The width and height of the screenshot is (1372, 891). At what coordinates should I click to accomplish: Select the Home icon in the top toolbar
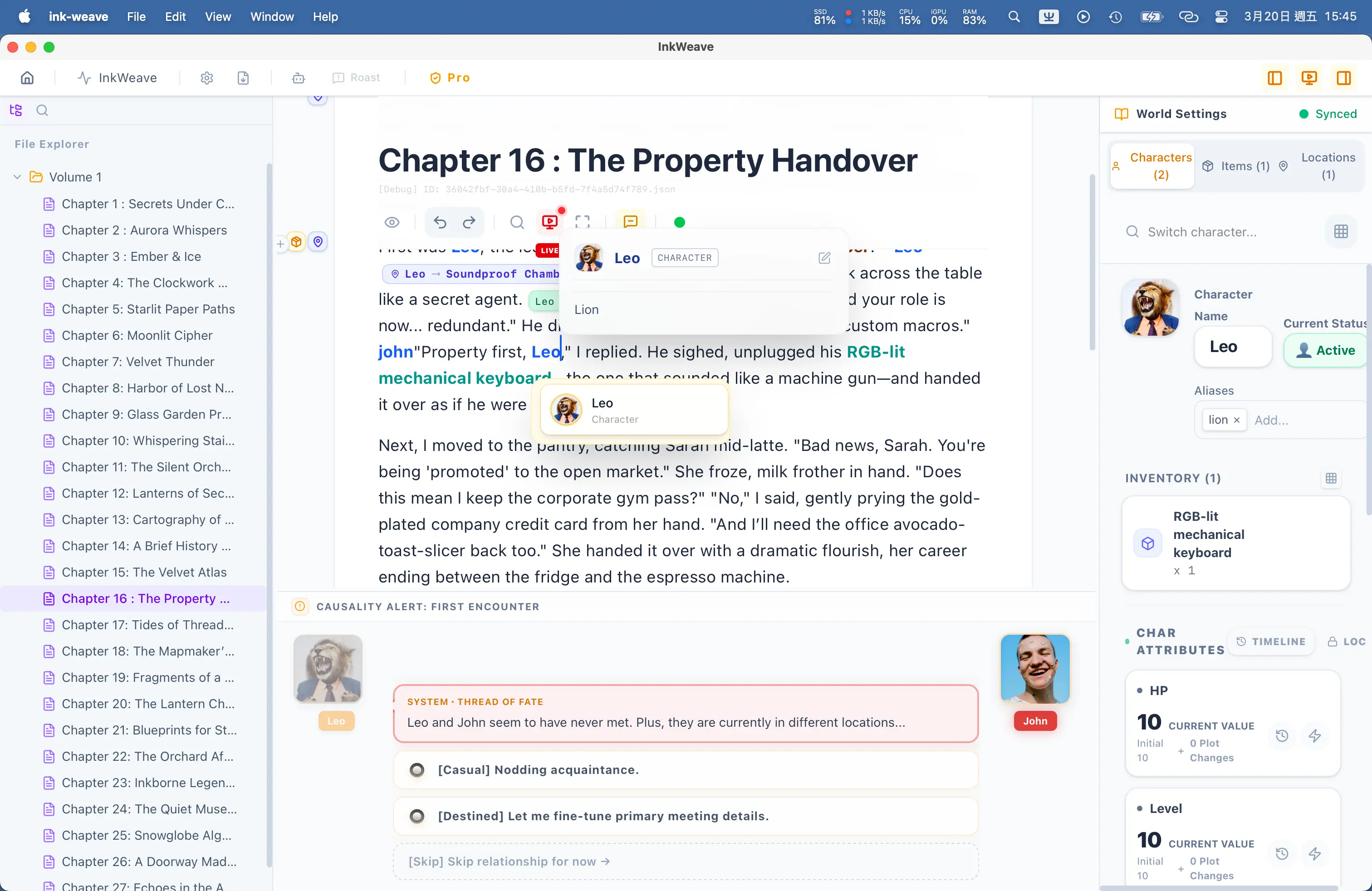27,78
